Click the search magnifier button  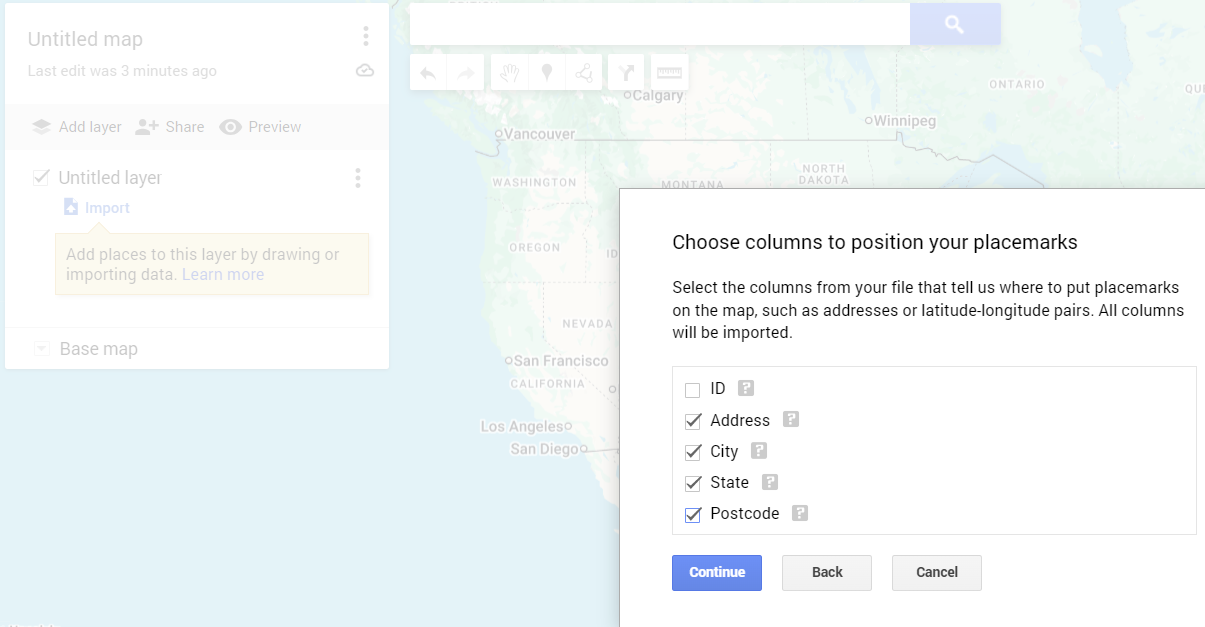[954, 24]
